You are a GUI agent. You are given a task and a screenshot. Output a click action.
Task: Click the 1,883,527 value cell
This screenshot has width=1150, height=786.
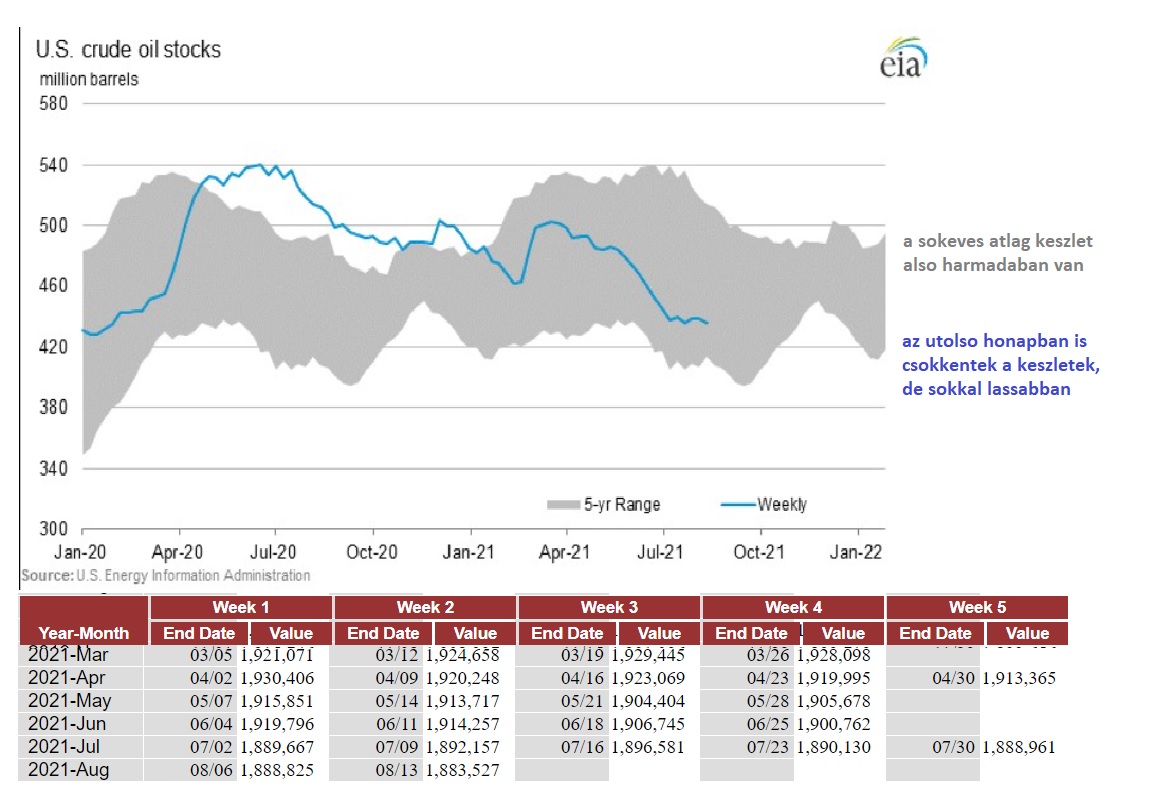(462, 770)
